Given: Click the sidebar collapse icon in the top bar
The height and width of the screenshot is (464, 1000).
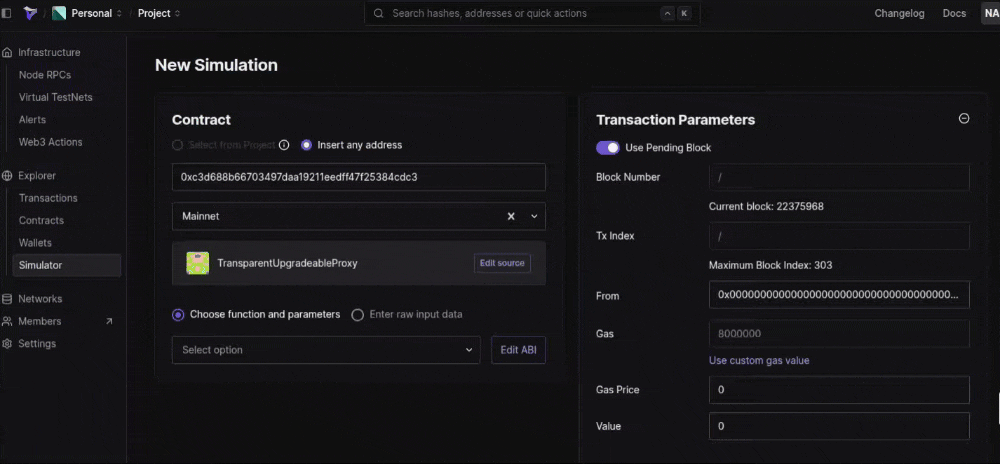Looking at the screenshot, I should click(x=8, y=14).
